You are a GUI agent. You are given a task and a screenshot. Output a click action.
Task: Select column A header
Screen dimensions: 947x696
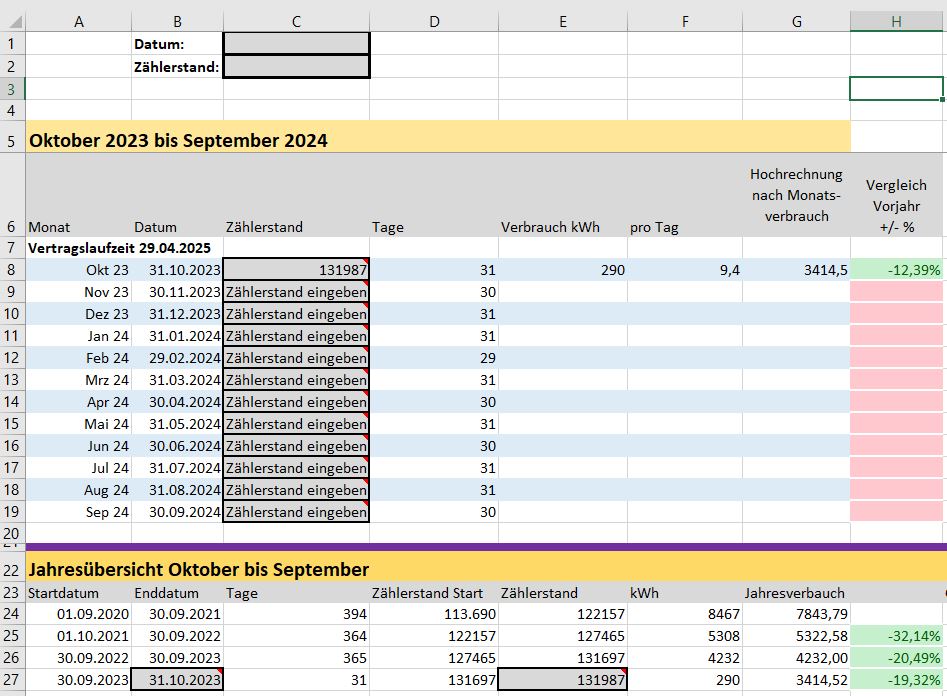(x=79, y=22)
